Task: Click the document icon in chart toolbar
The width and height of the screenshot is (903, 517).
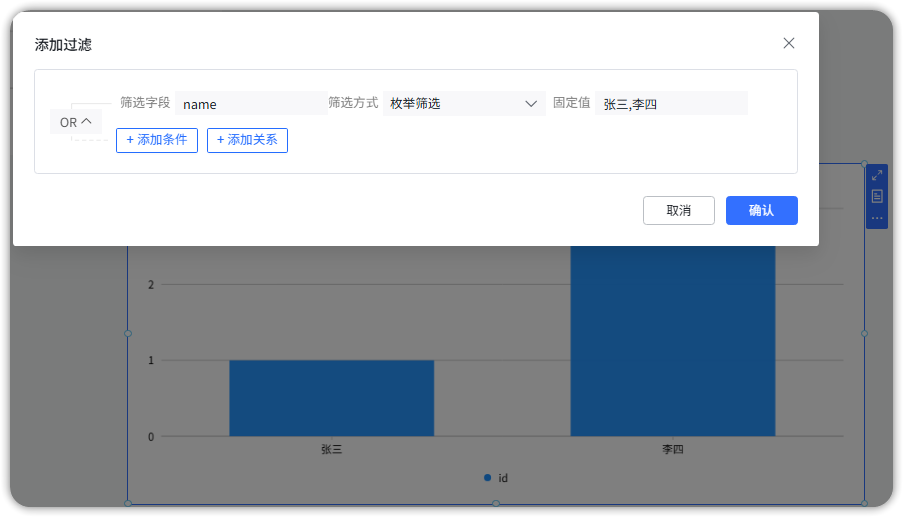Action: pos(877,196)
